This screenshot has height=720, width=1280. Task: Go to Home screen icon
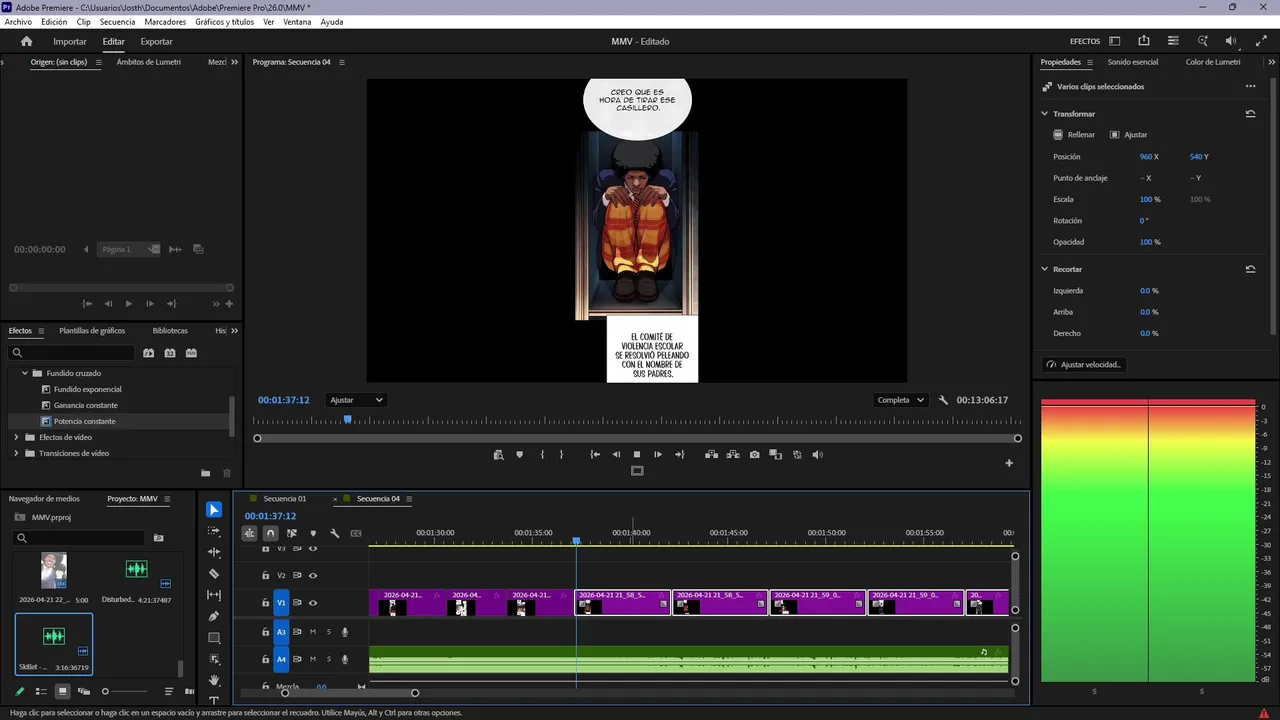click(x=27, y=41)
